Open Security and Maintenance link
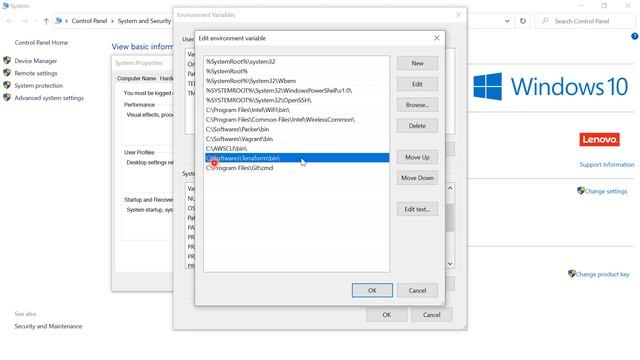 click(48, 326)
